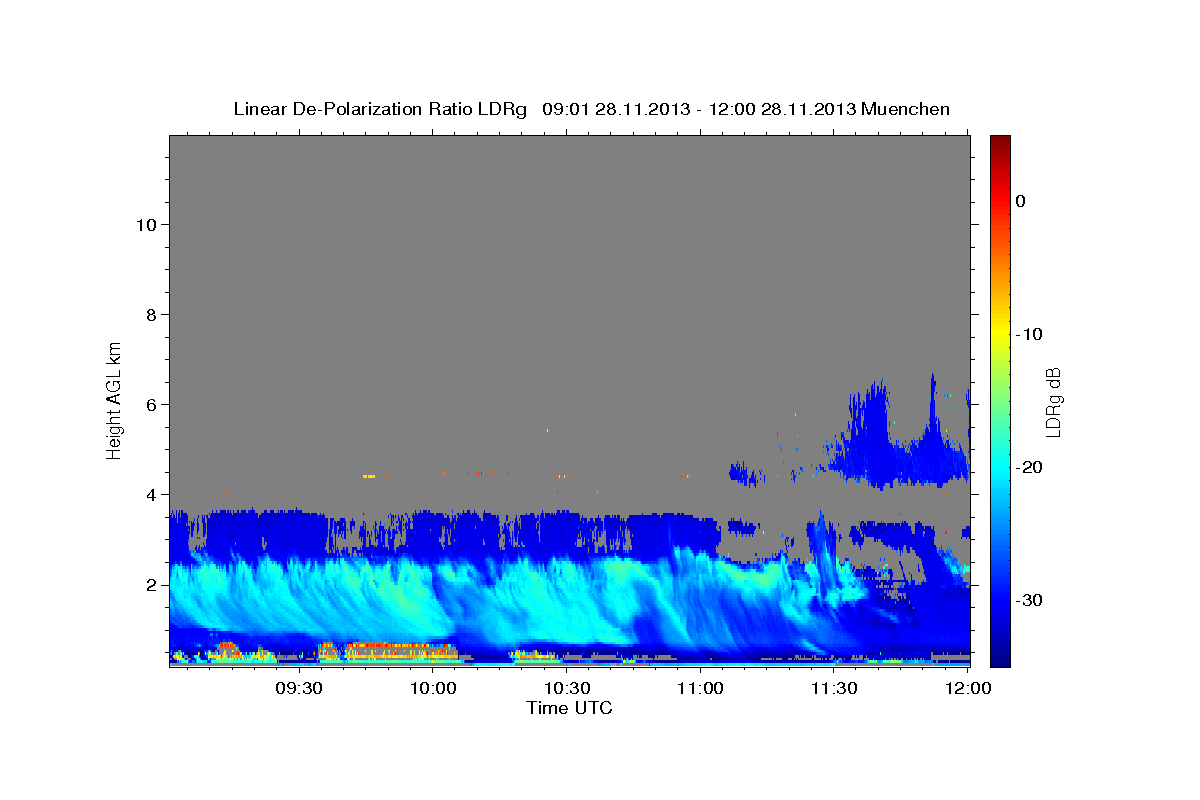Click the height tick label 6
This screenshot has width=1200, height=800.
[x=152, y=404]
